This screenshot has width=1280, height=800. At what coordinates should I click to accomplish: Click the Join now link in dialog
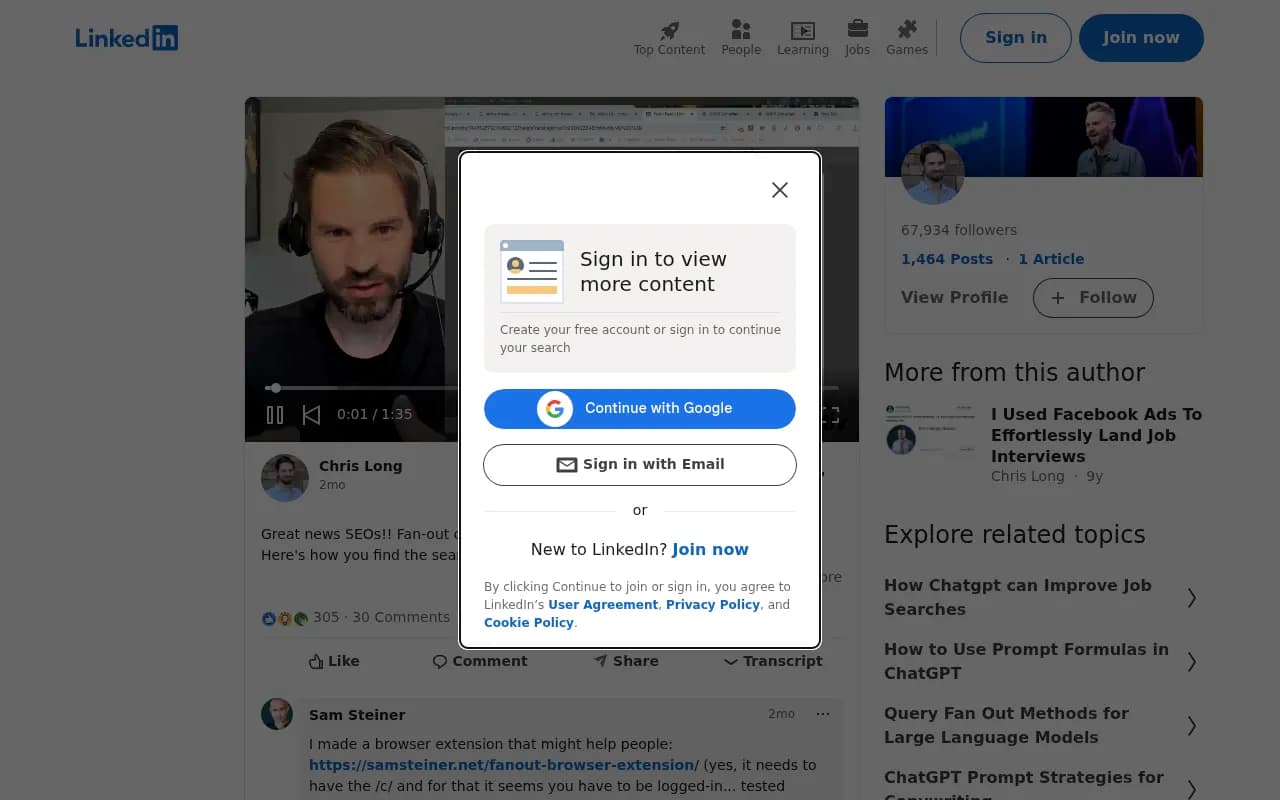click(710, 549)
